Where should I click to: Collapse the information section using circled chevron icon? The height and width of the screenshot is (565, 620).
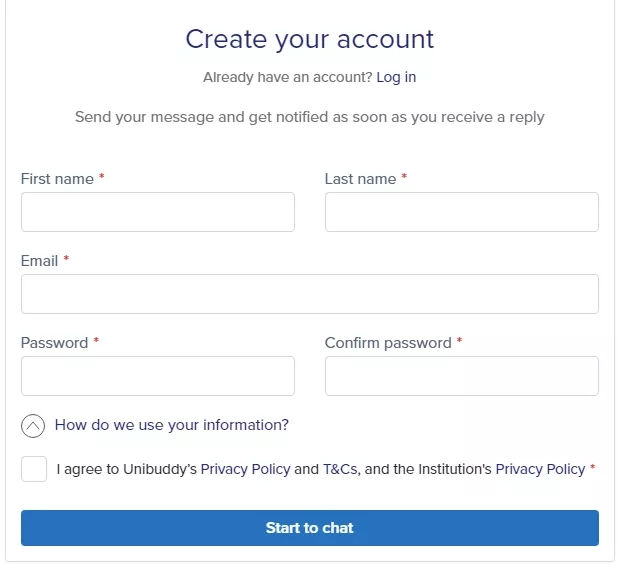[x=33, y=426]
